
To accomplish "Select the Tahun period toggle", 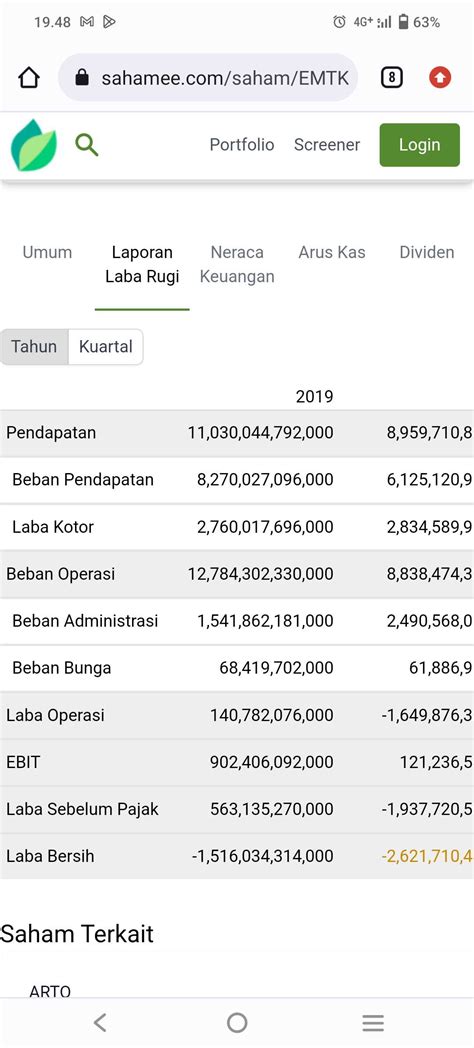I will pyautogui.click(x=34, y=347).
